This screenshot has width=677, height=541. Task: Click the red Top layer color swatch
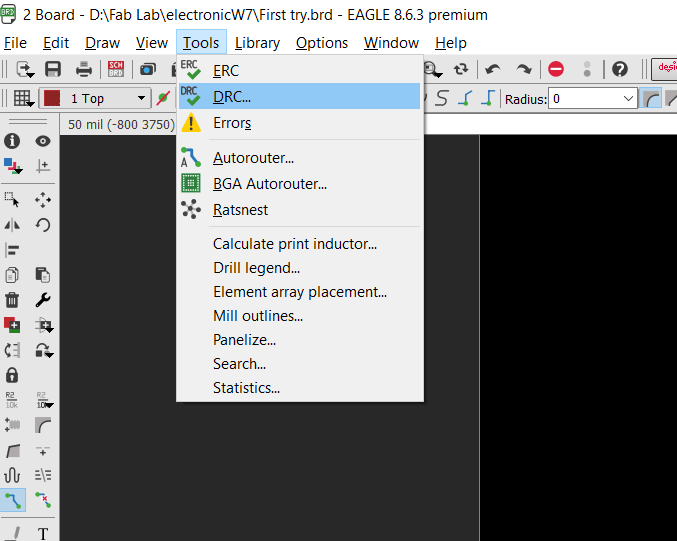point(52,98)
